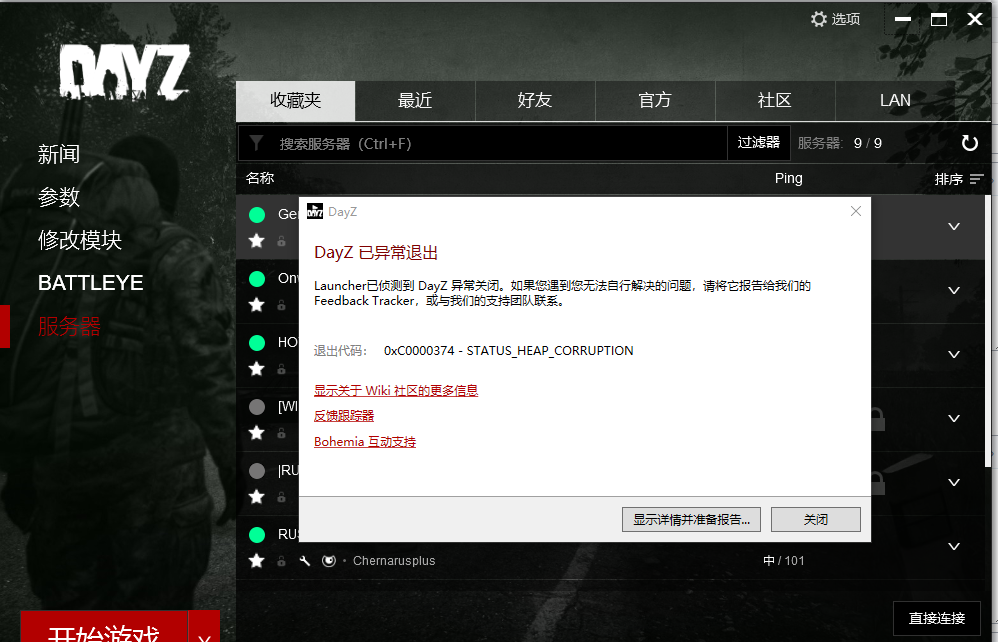
Task: Click the small padlock beside the Chernarusplus wrench
Action: 281,561
